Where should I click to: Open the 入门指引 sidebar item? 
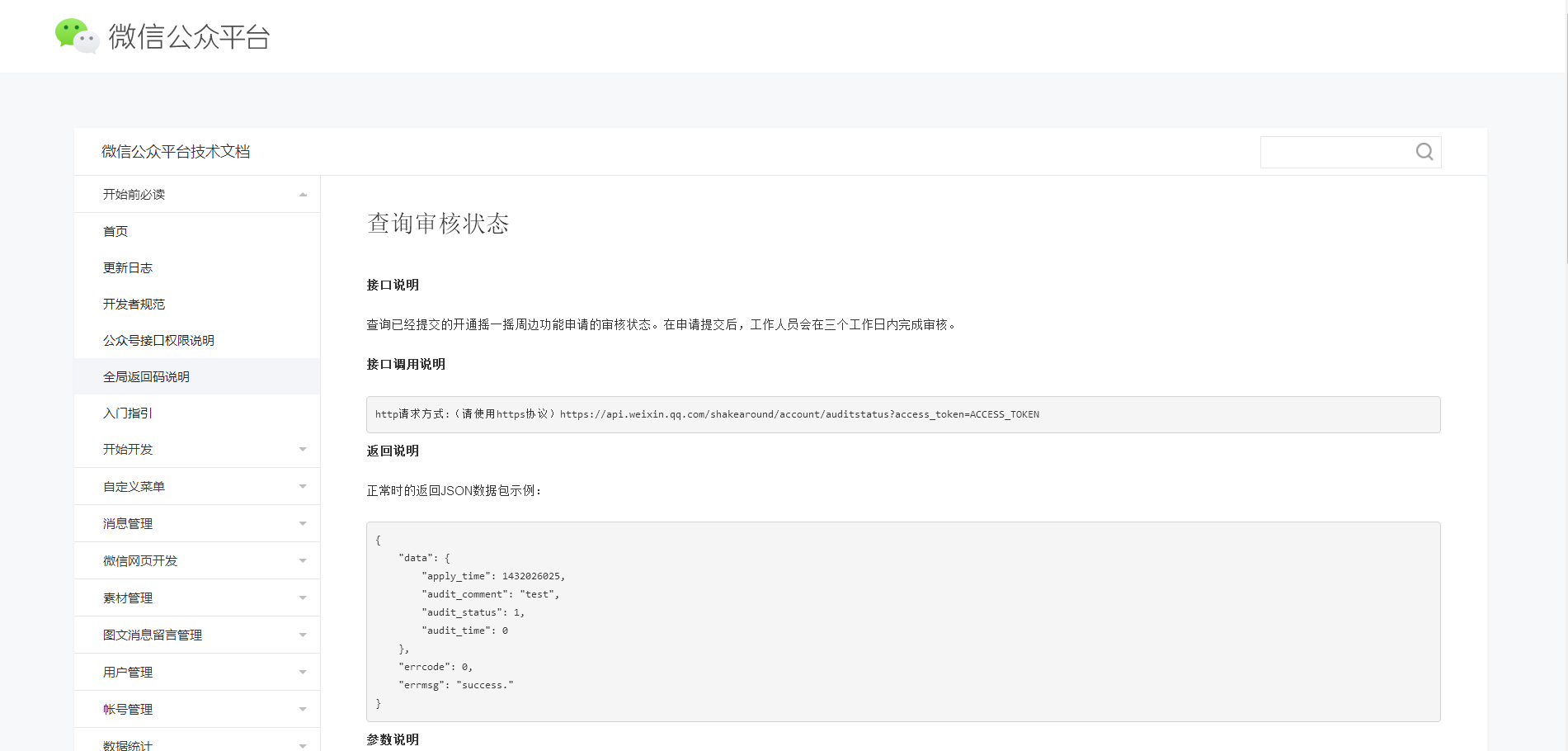coord(197,413)
